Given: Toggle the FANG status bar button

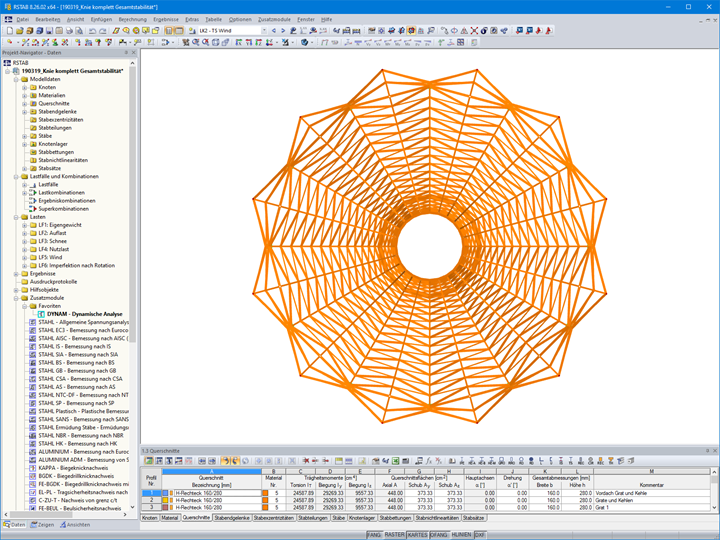Looking at the screenshot, I should point(374,535).
